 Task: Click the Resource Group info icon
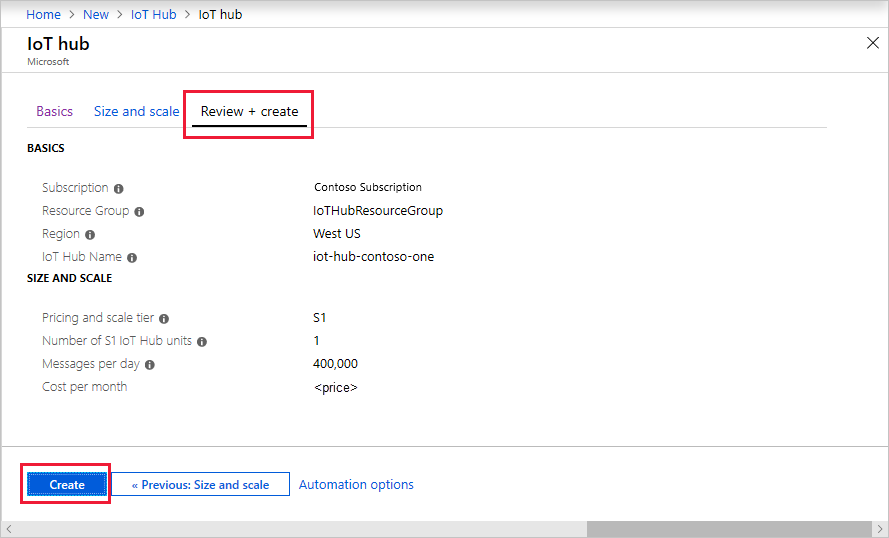[x=139, y=212]
